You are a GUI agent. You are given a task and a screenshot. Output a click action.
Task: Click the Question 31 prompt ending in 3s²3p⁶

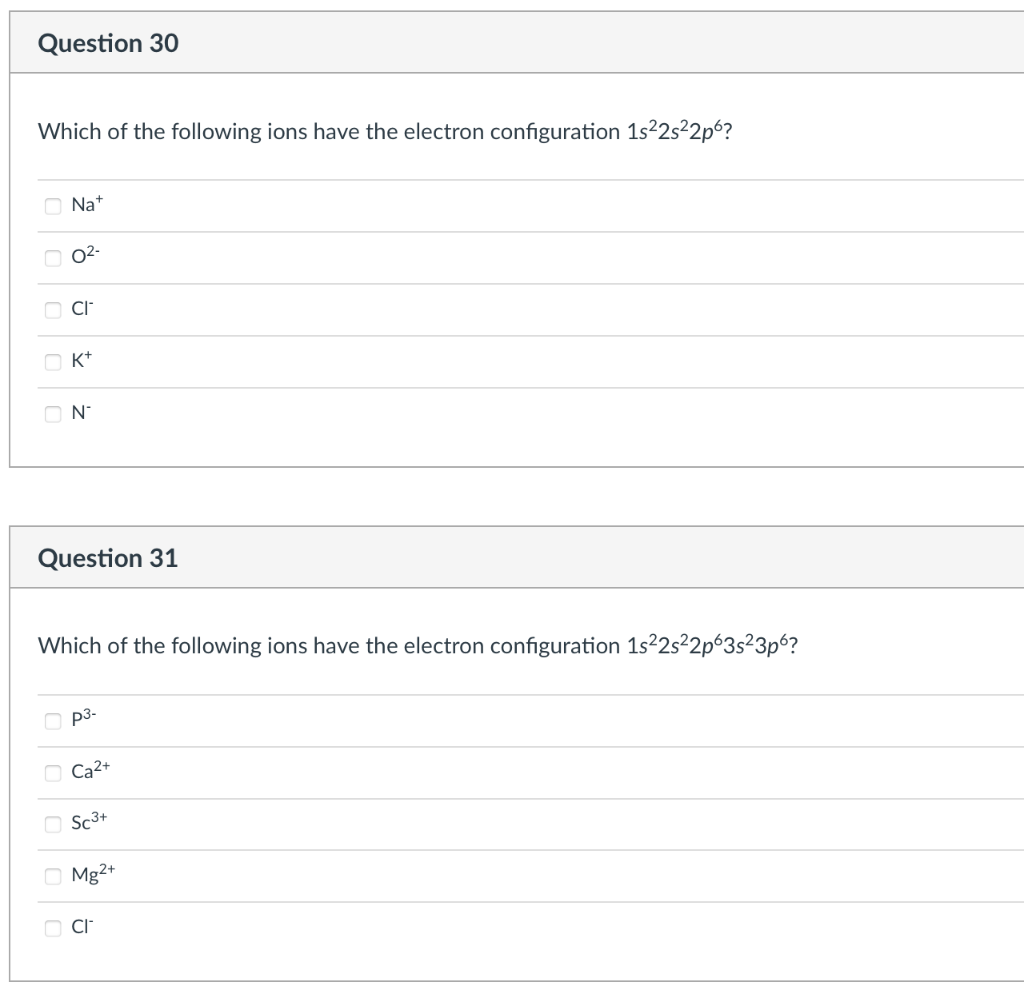point(417,646)
